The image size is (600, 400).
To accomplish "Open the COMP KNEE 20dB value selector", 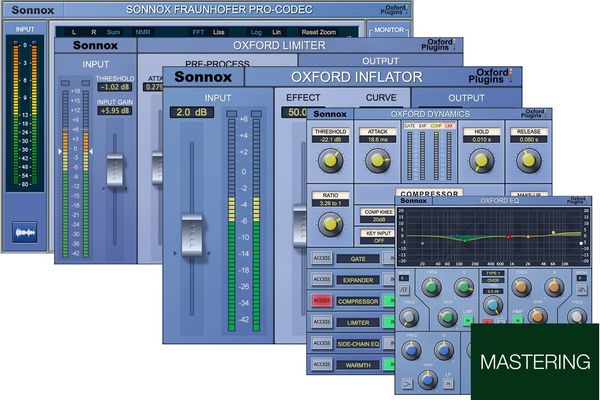I will (x=379, y=220).
